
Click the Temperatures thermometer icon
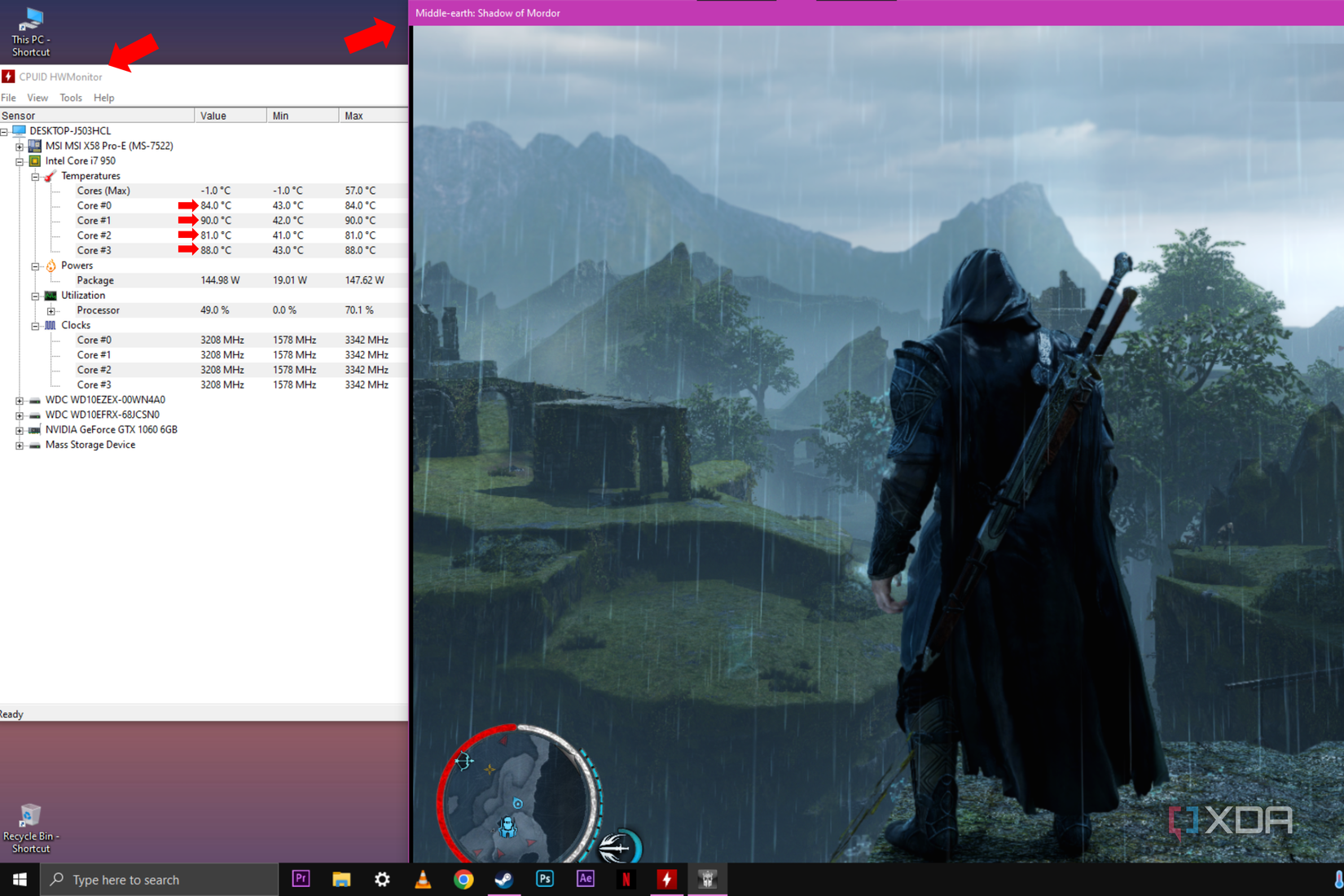(x=51, y=176)
